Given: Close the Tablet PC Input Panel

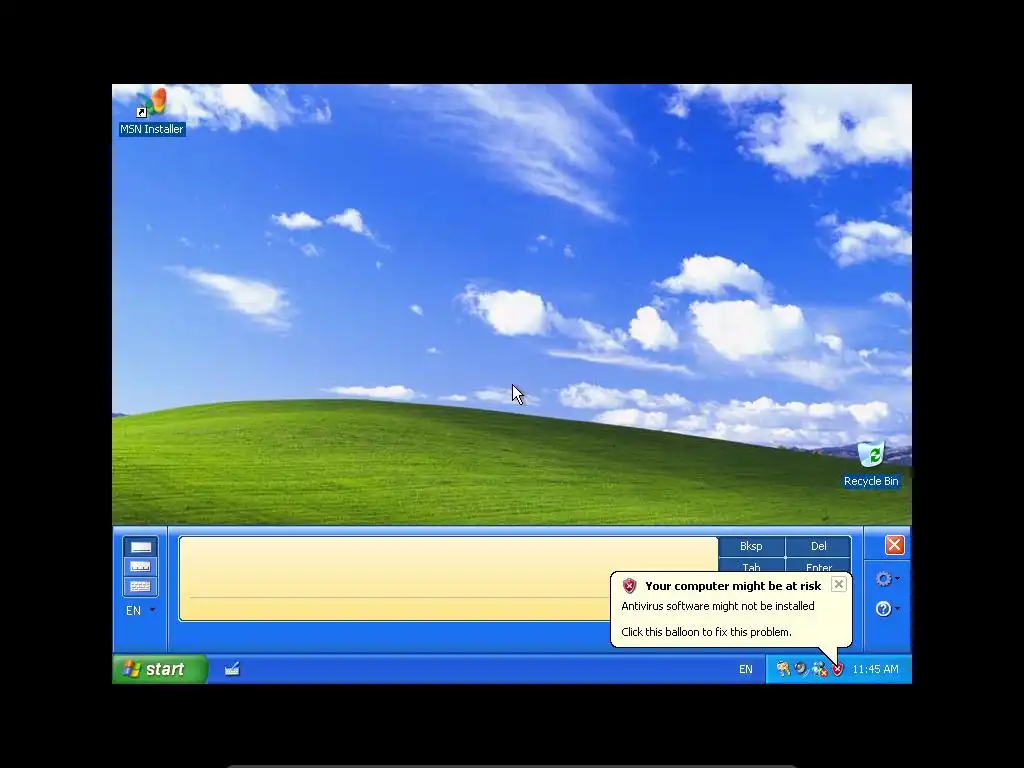Looking at the screenshot, I should click(x=894, y=545).
